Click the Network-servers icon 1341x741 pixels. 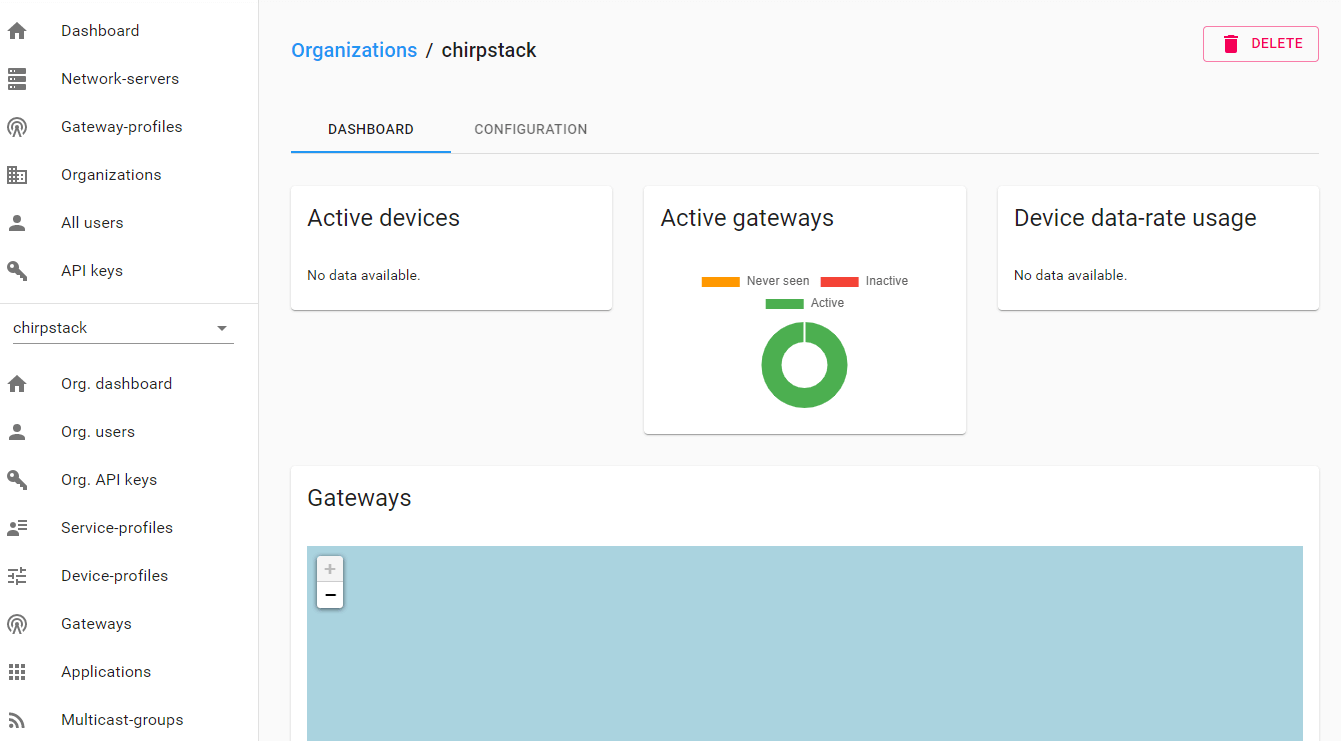click(x=17, y=79)
